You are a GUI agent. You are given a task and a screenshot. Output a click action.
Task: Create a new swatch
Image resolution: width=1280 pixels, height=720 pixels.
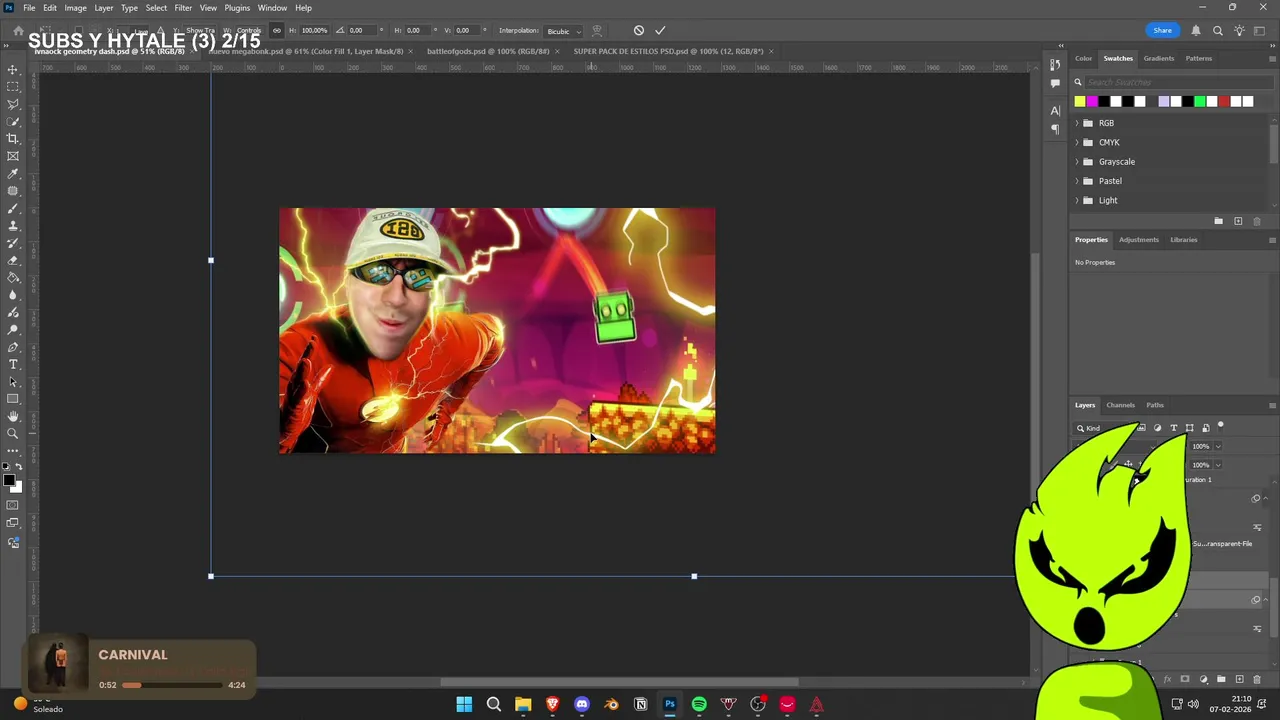tap(1238, 221)
